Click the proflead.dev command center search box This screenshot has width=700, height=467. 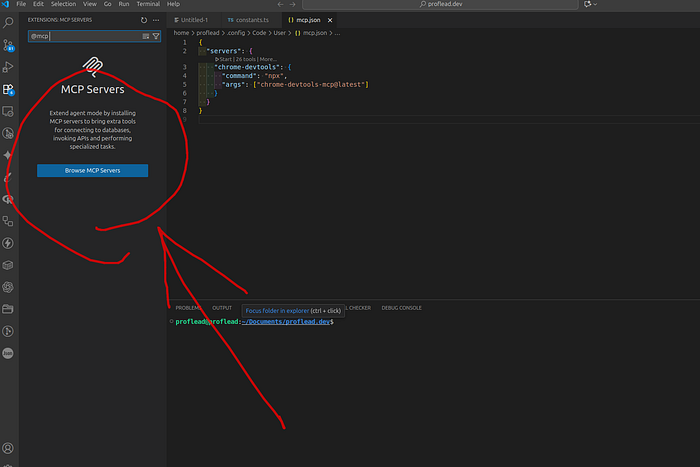coord(440,4)
